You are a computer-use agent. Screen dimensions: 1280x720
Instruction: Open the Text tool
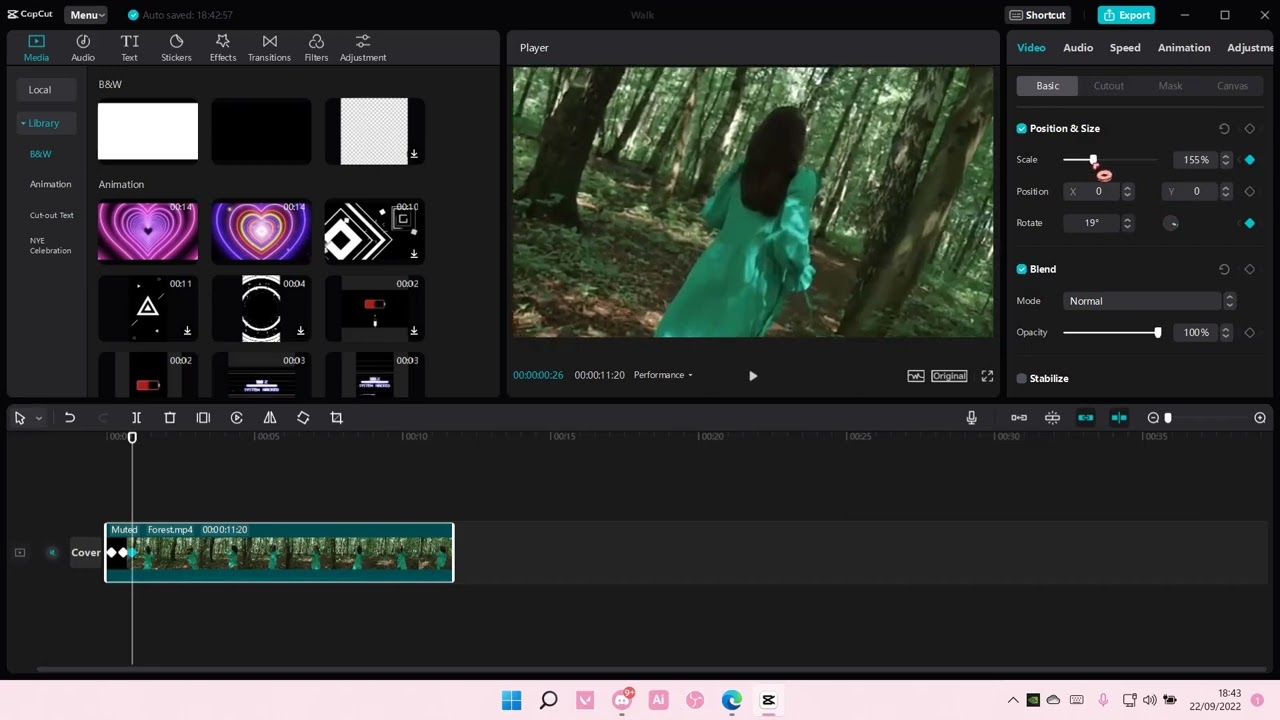click(x=129, y=47)
